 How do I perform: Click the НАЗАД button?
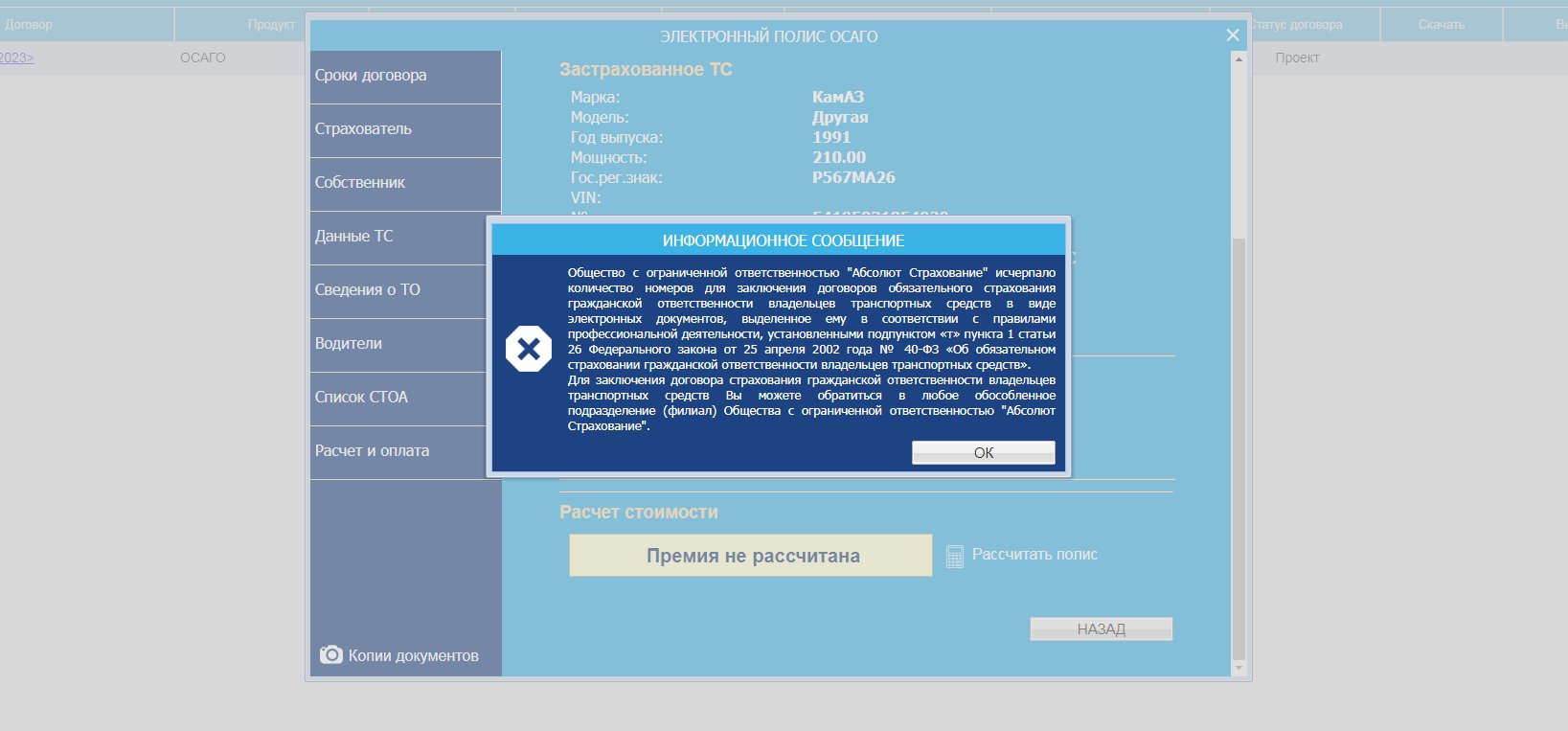tap(1101, 628)
